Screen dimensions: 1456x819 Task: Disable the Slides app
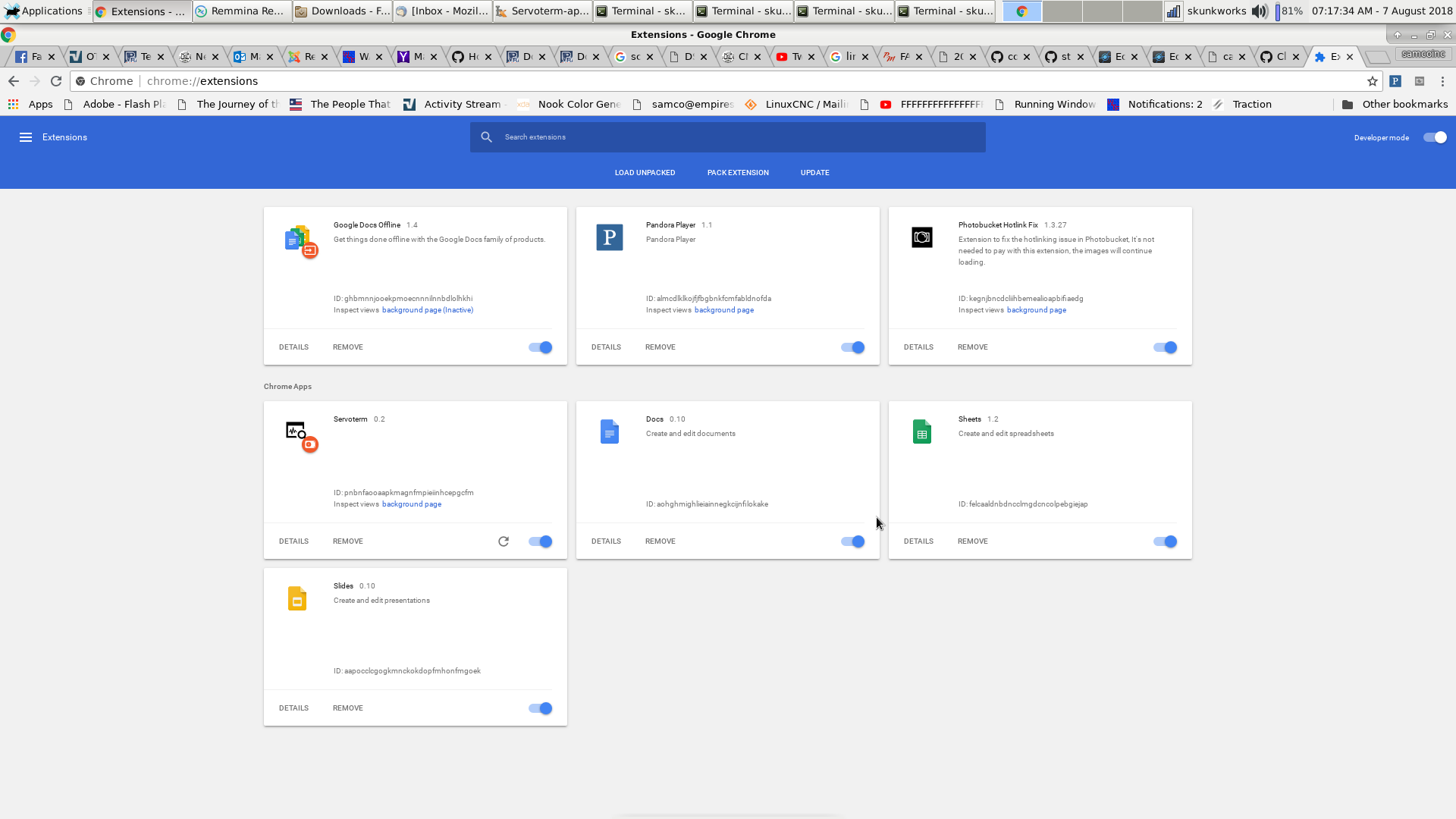click(x=541, y=708)
